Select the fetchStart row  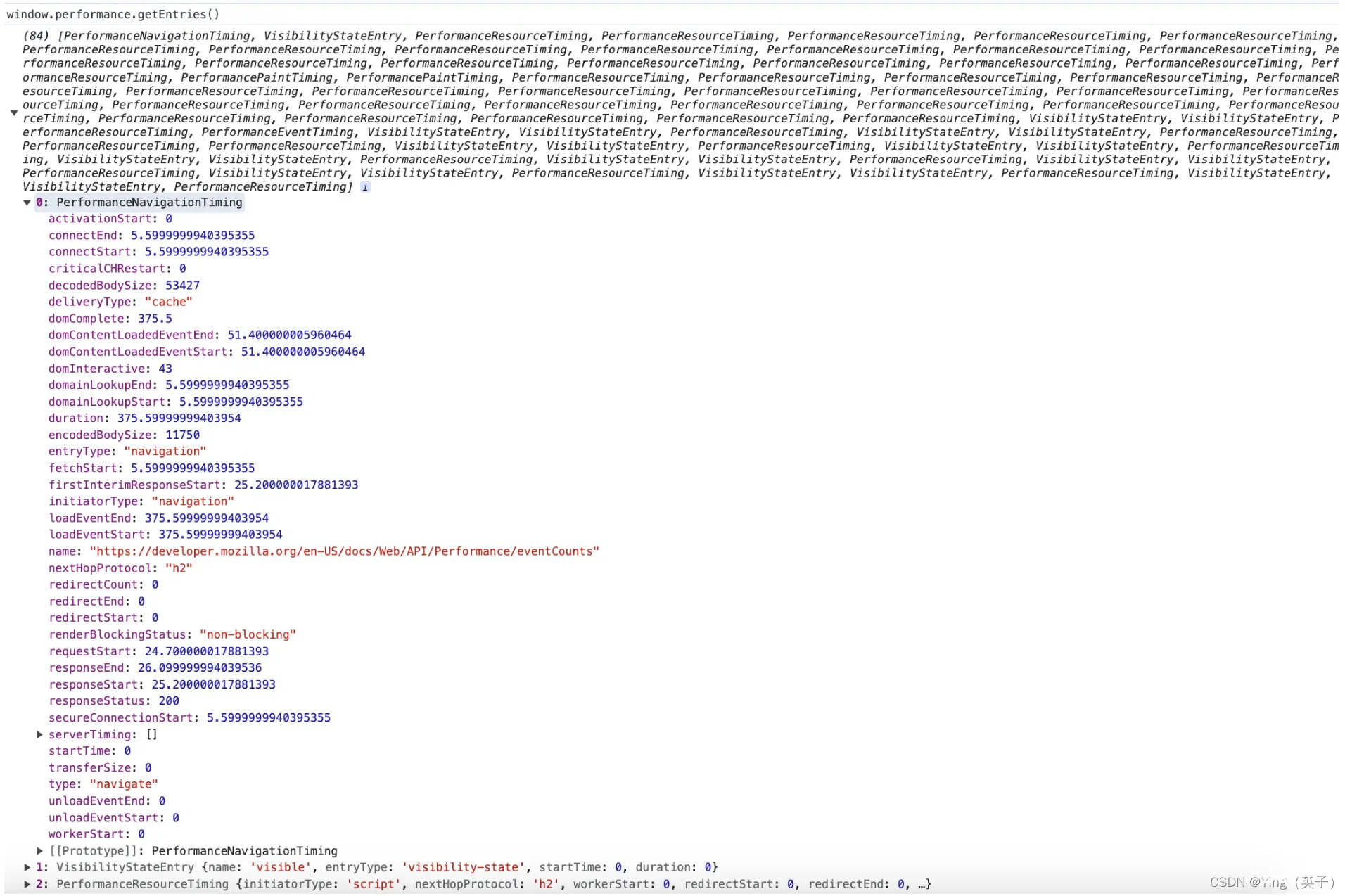[x=152, y=468]
